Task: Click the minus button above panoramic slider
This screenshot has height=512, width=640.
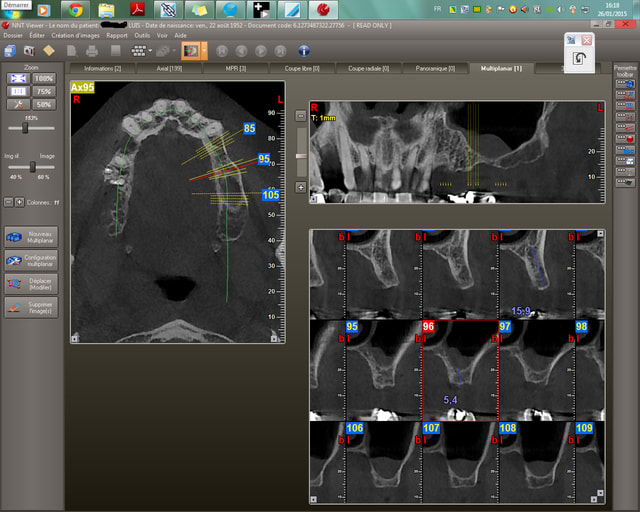Action: (300, 116)
